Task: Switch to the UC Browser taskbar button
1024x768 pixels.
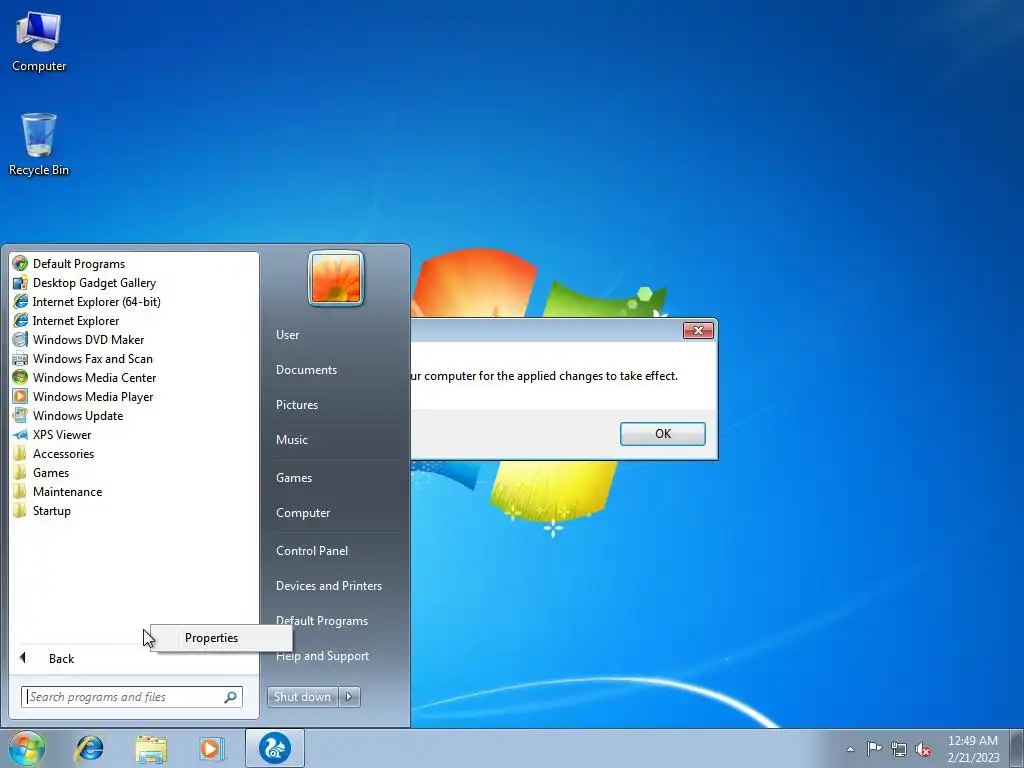Action: point(275,748)
